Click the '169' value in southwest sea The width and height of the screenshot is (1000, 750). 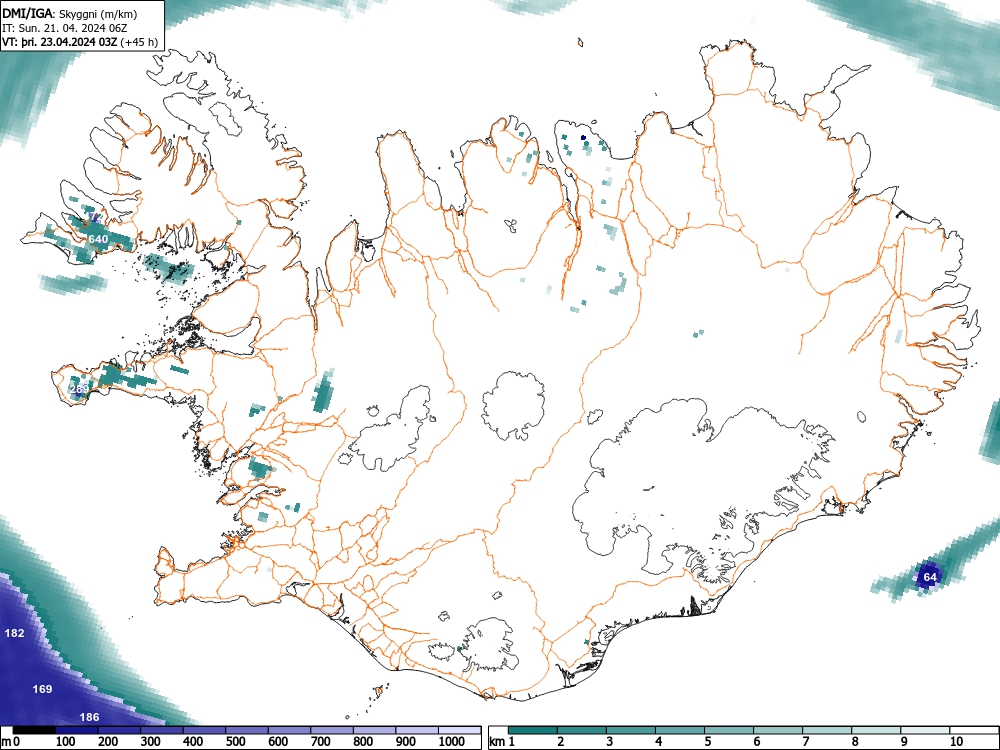point(42,689)
